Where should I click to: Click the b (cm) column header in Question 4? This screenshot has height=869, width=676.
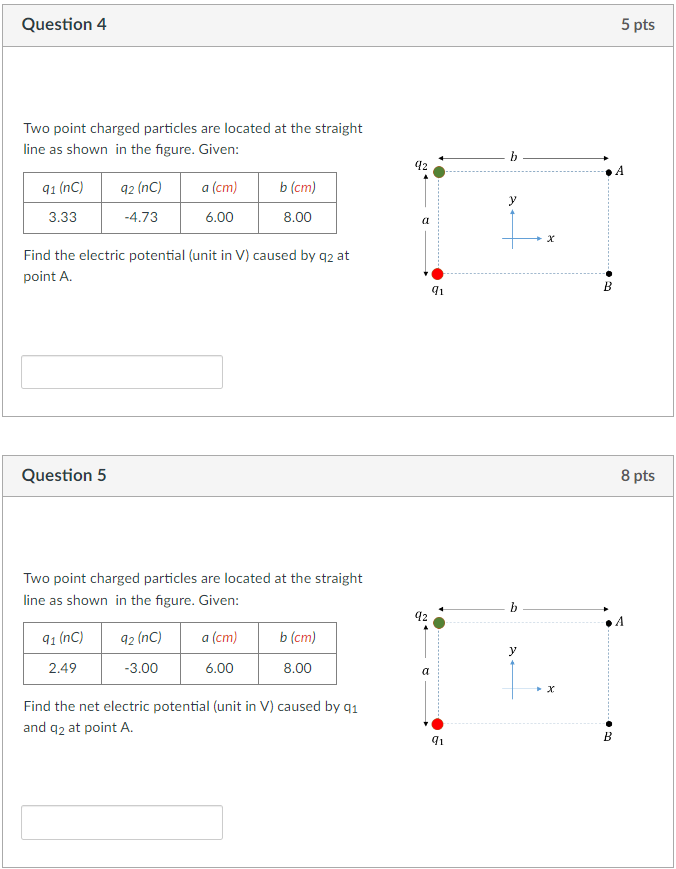(296, 187)
